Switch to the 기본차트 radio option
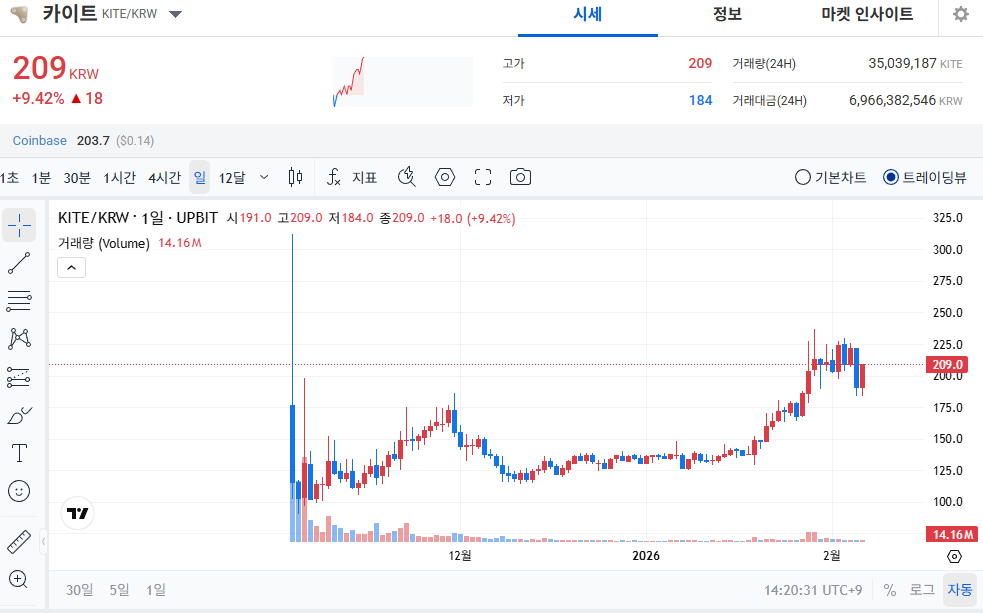Image resolution: width=983 pixels, height=613 pixels. point(802,177)
